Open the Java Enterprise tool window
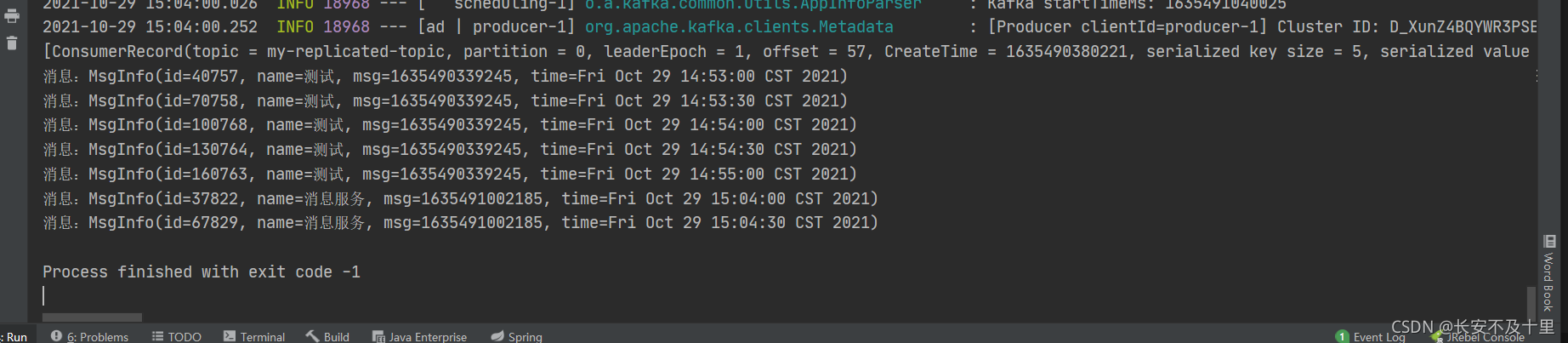 419,336
